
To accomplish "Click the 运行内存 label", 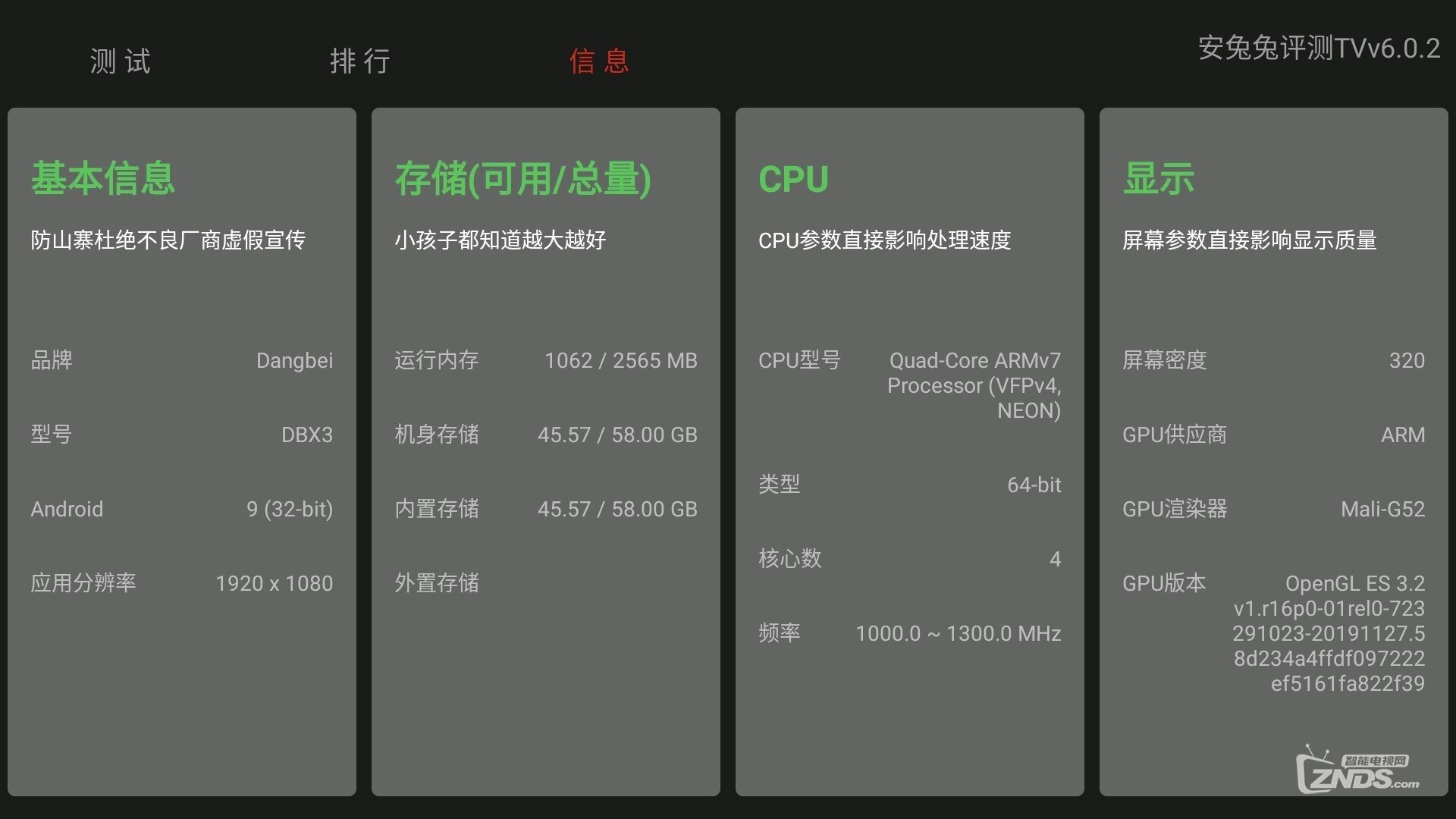I will coord(437,360).
